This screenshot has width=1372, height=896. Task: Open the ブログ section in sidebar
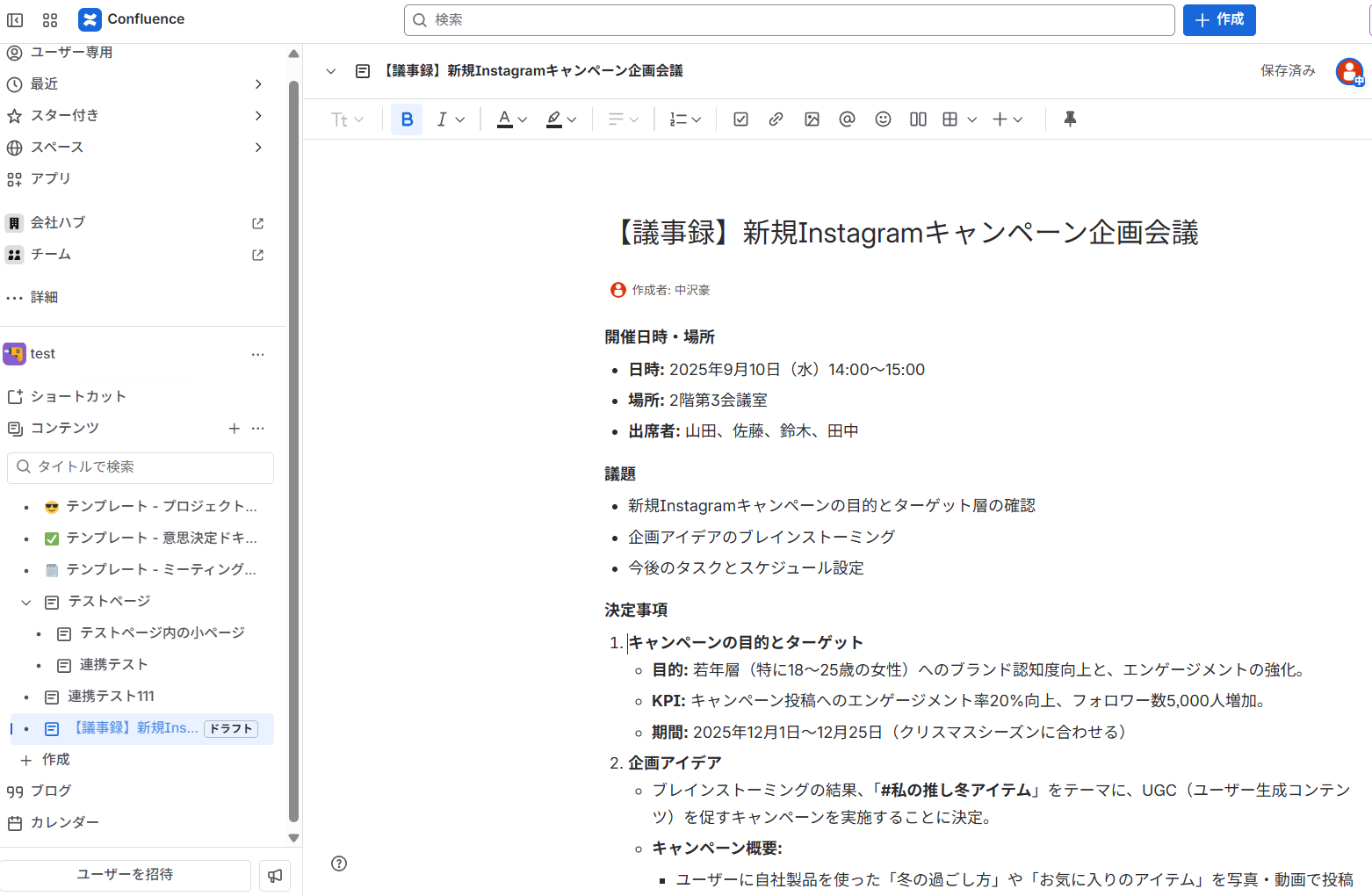(51, 791)
